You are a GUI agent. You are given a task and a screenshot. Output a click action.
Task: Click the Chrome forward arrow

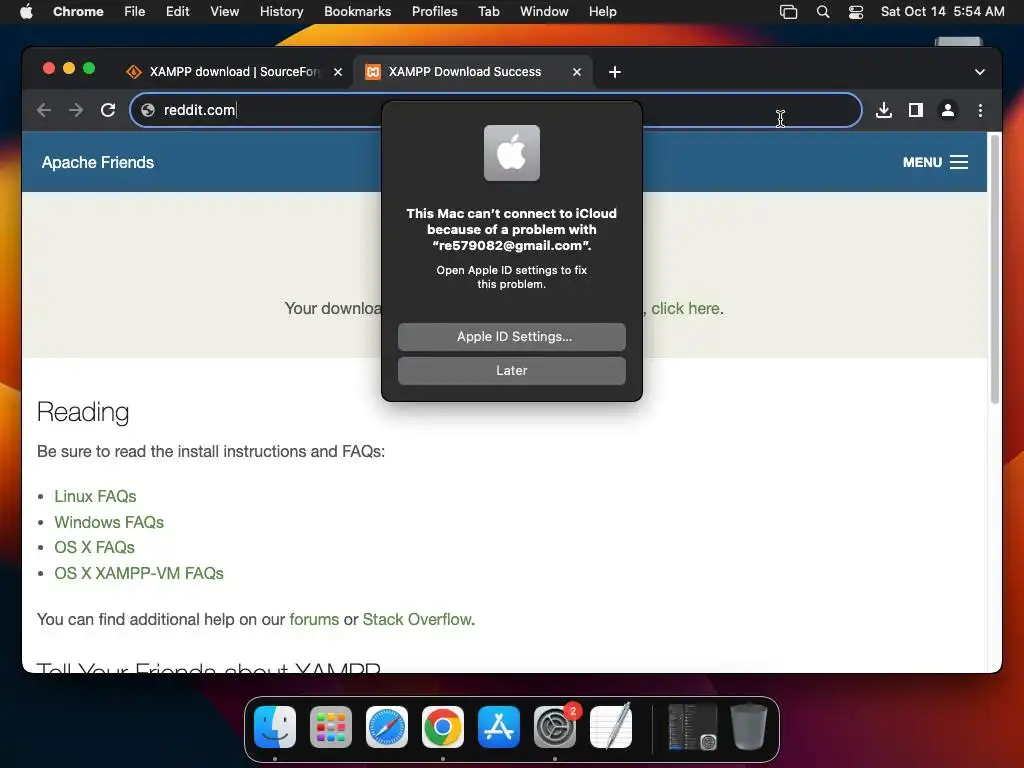tap(76, 110)
